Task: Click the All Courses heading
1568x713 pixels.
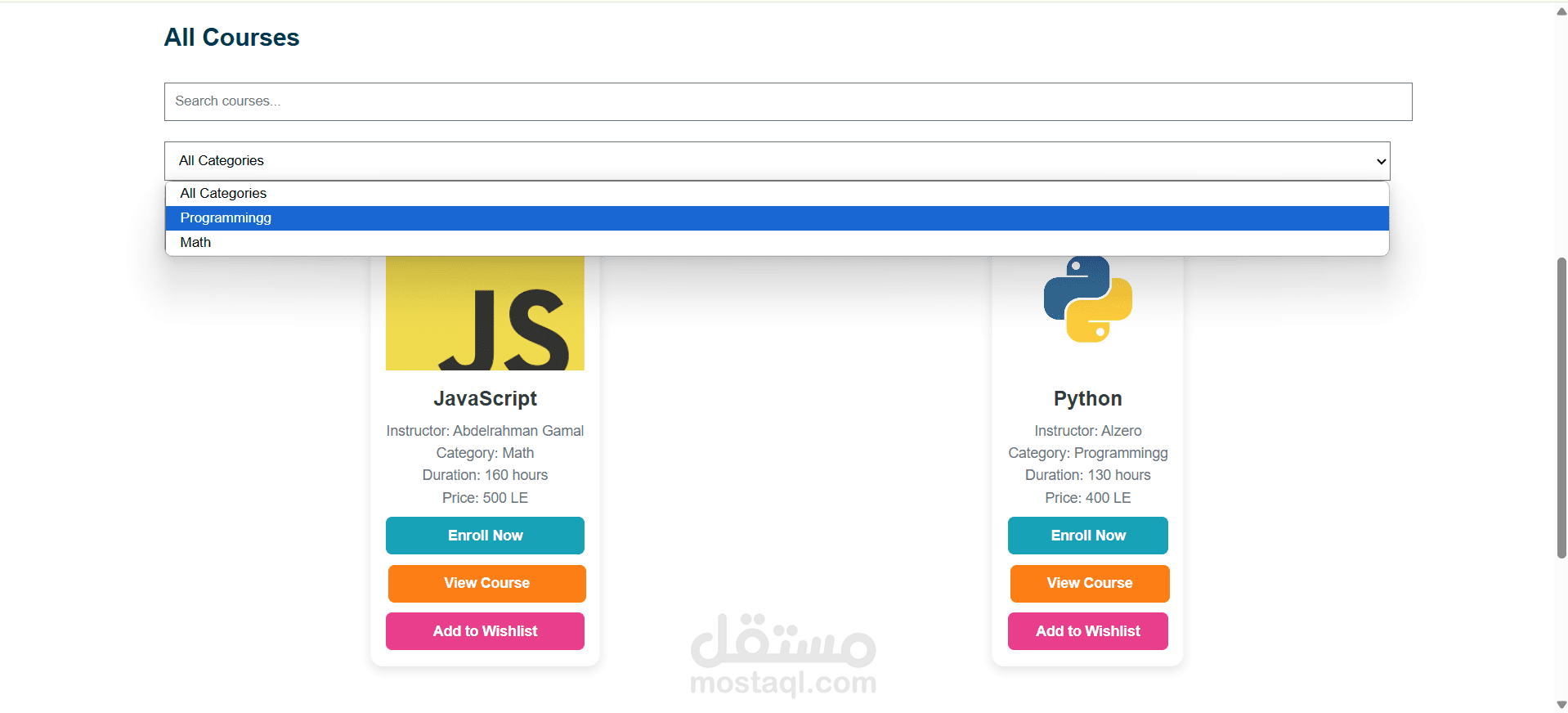Action: pos(231,38)
